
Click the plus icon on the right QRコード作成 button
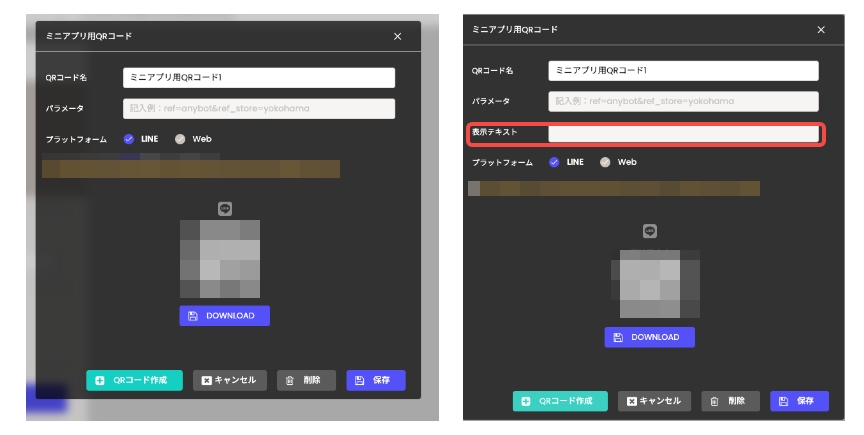526,401
